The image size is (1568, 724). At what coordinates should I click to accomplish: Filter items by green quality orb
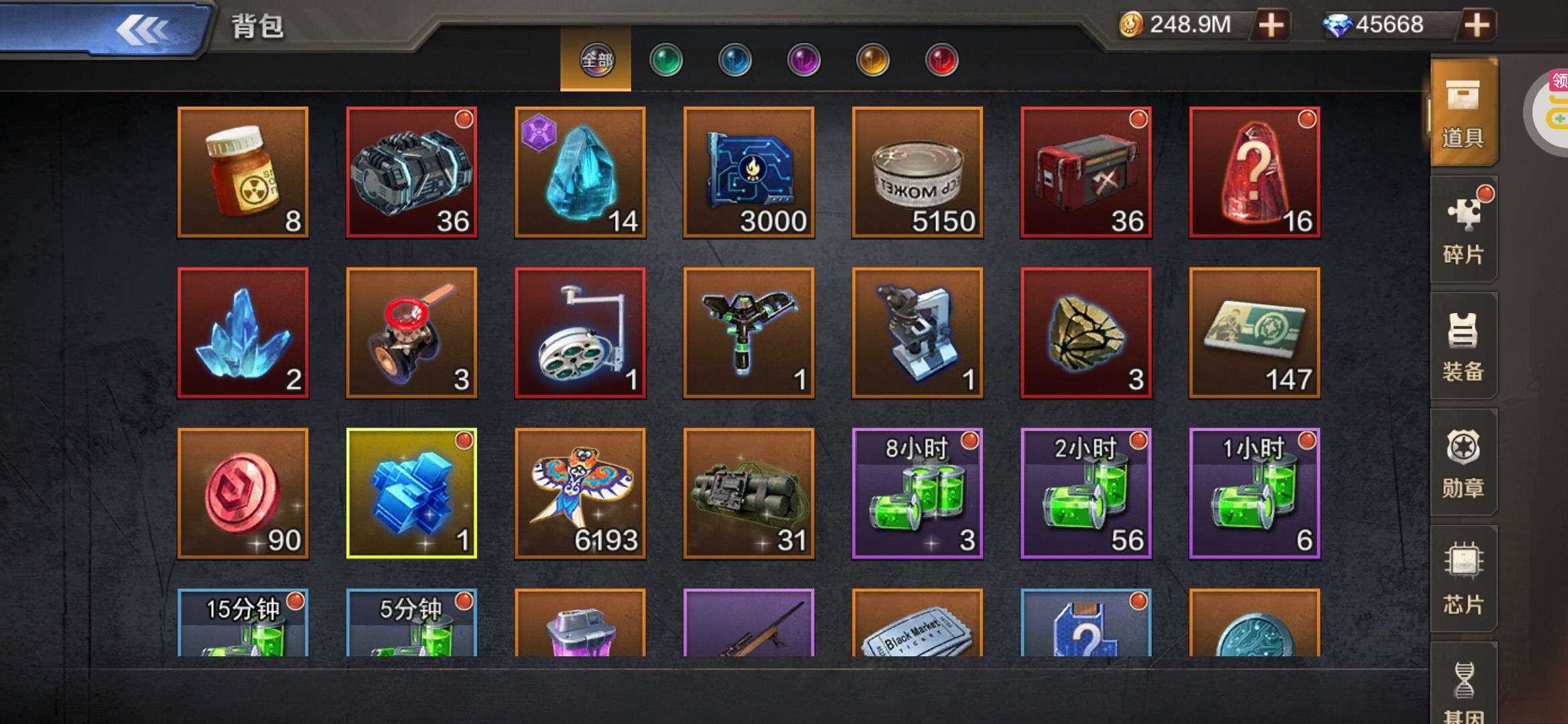[x=666, y=60]
